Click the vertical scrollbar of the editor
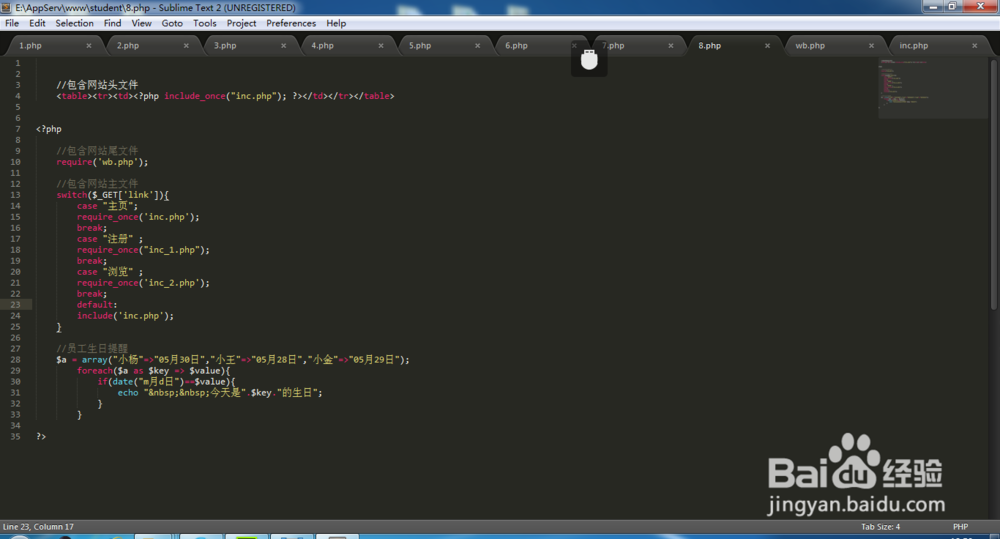This screenshot has height=539, width=1000. [994, 185]
